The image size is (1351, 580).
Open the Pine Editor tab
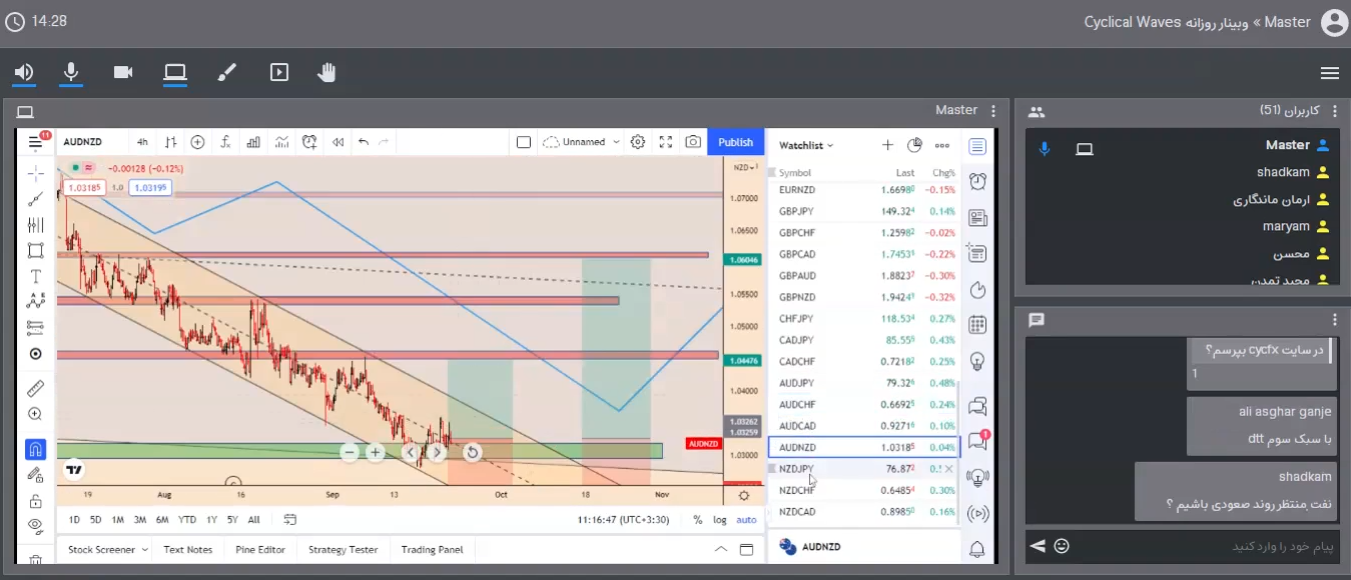tap(260, 549)
